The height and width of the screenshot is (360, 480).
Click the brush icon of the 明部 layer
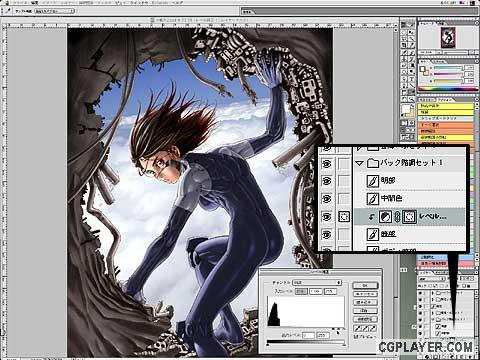(373, 181)
